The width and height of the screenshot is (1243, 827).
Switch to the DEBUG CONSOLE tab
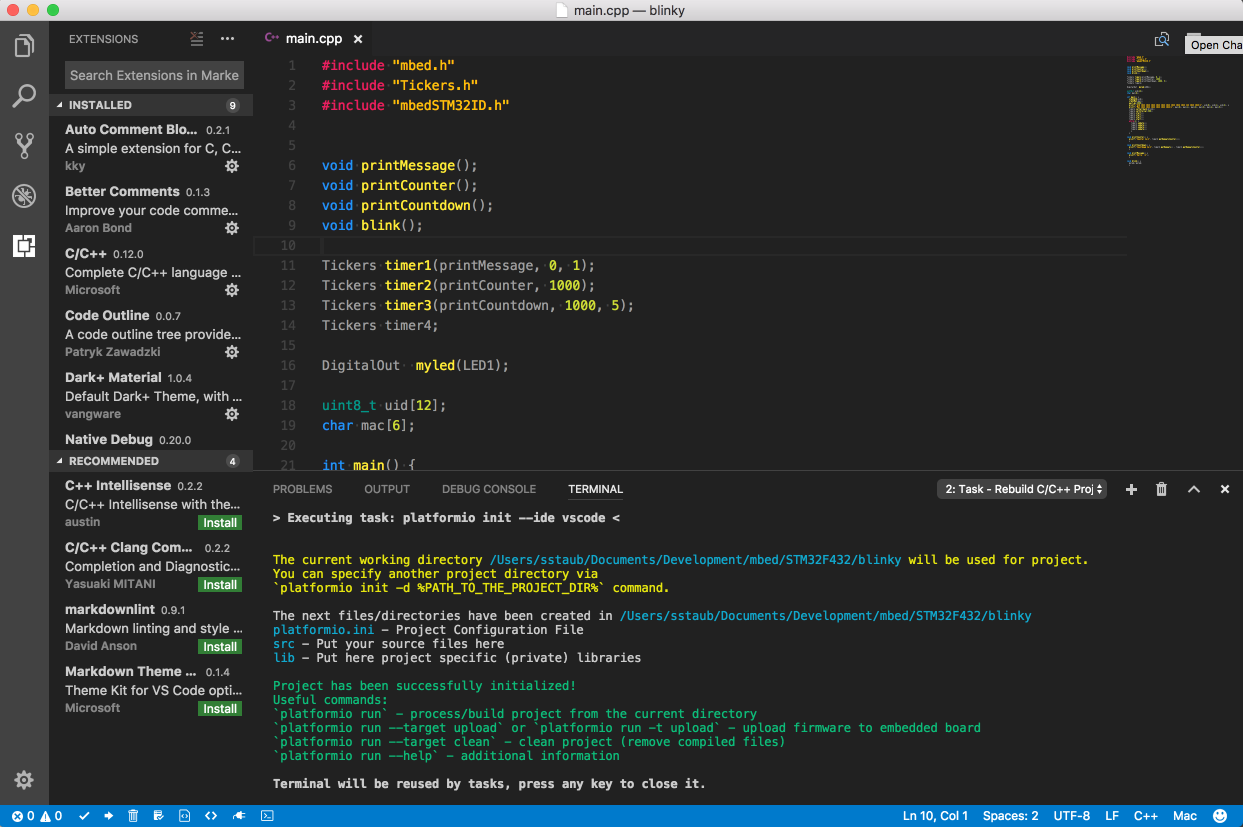coord(489,489)
